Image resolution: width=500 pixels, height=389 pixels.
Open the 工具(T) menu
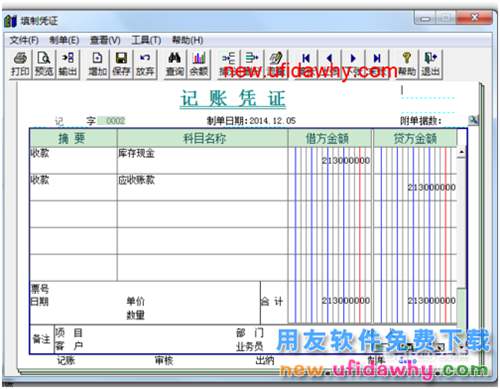coord(146,40)
